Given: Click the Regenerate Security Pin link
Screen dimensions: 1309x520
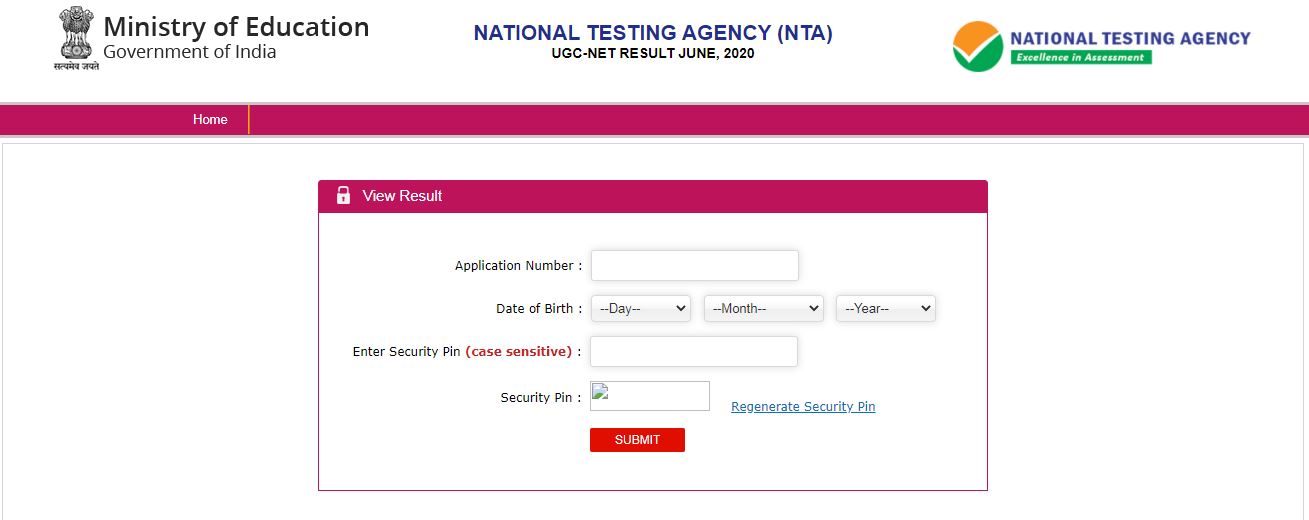Looking at the screenshot, I should 803,407.
